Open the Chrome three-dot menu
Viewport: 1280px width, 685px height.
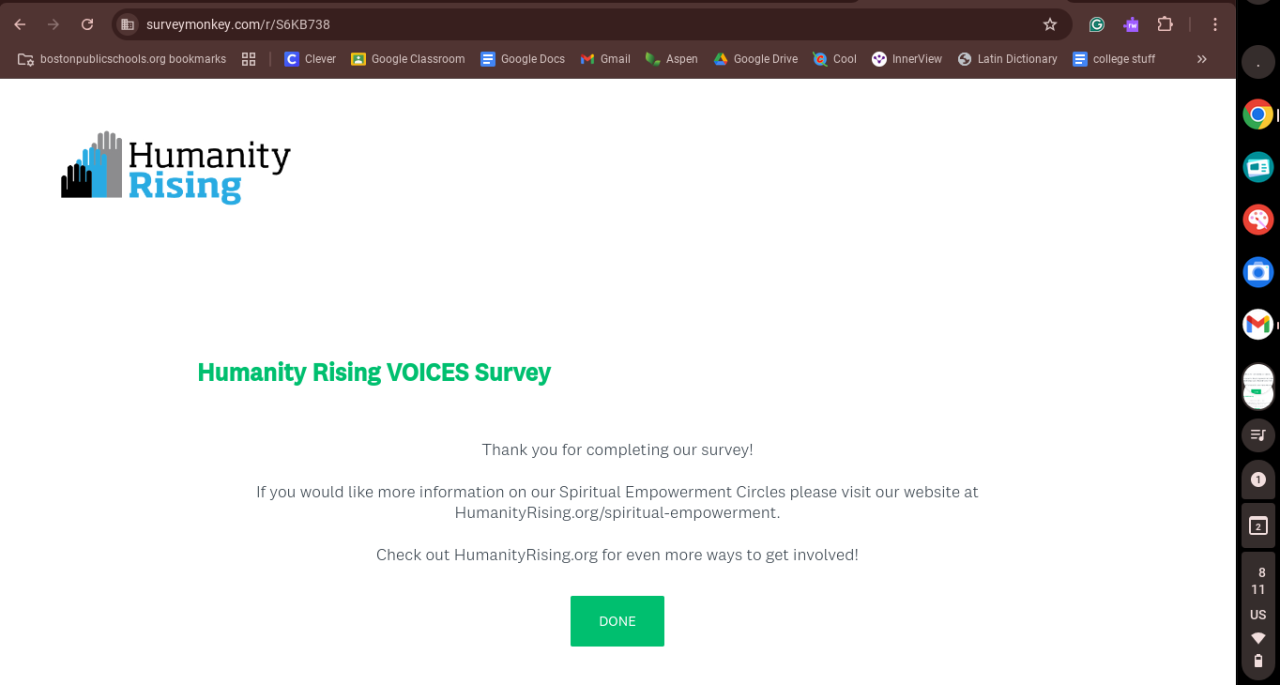(x=1216, y=24)
